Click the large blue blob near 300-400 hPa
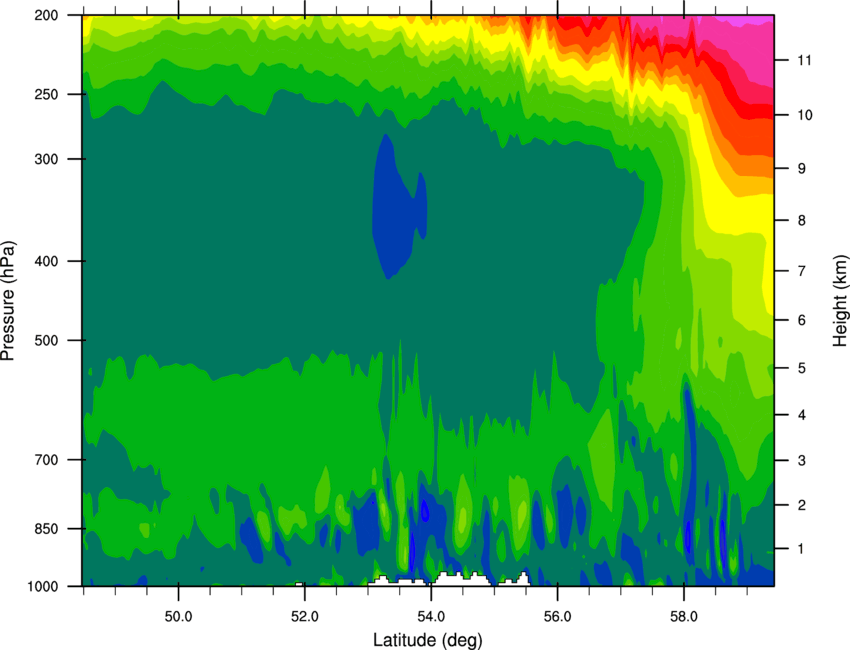The width and height of the screenshot is (850, 650). tap(396, 211)
